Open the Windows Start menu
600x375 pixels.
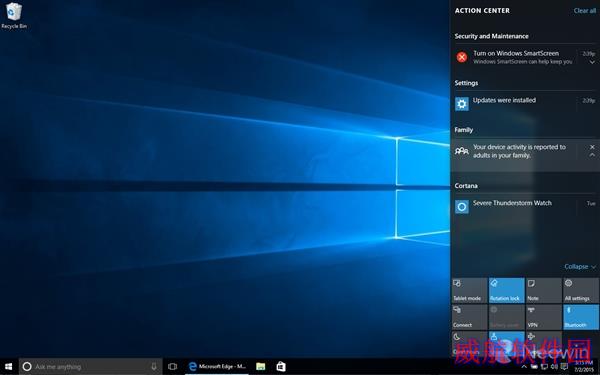point(8,367)
